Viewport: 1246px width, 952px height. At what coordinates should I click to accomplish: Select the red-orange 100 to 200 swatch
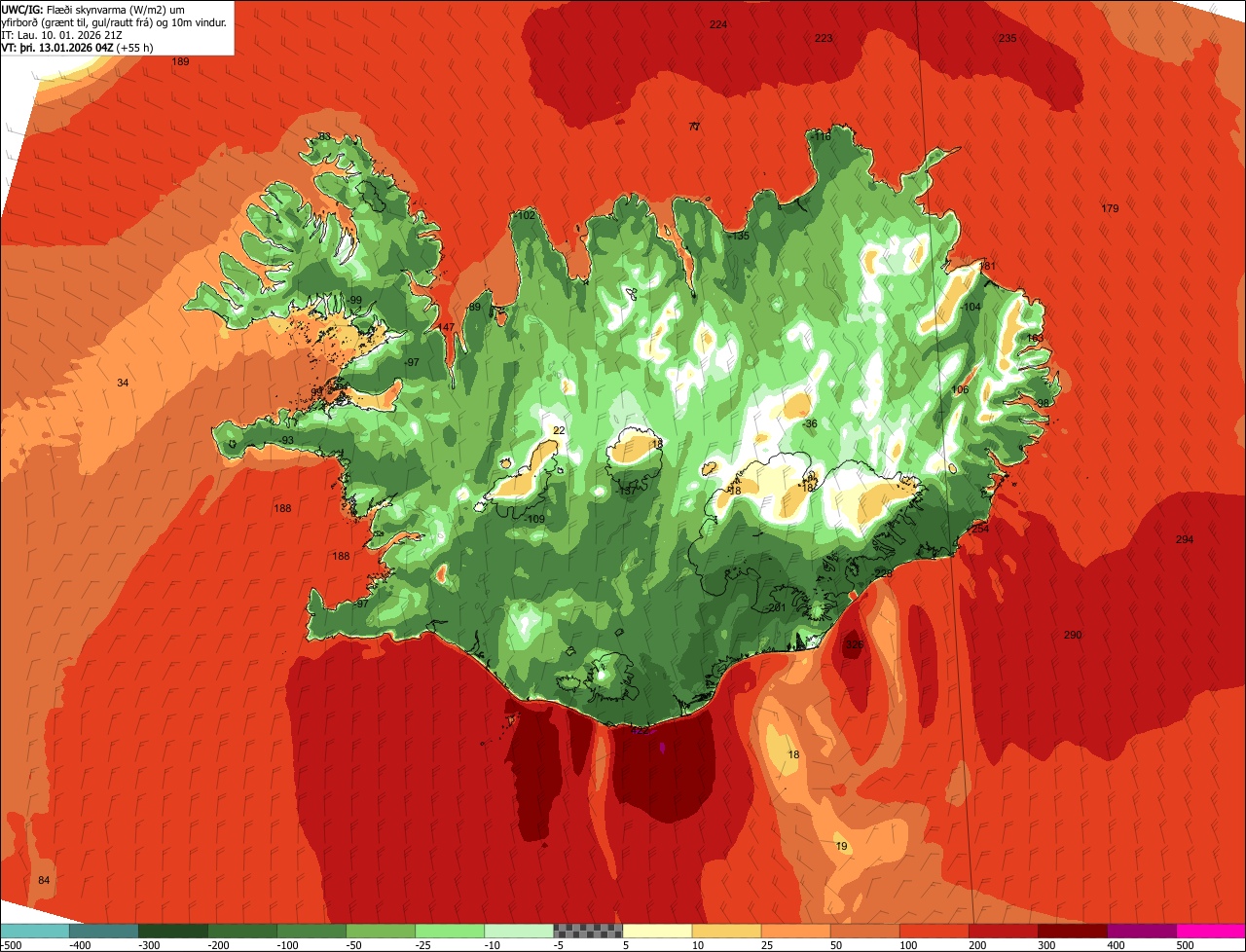pos(934,931)
